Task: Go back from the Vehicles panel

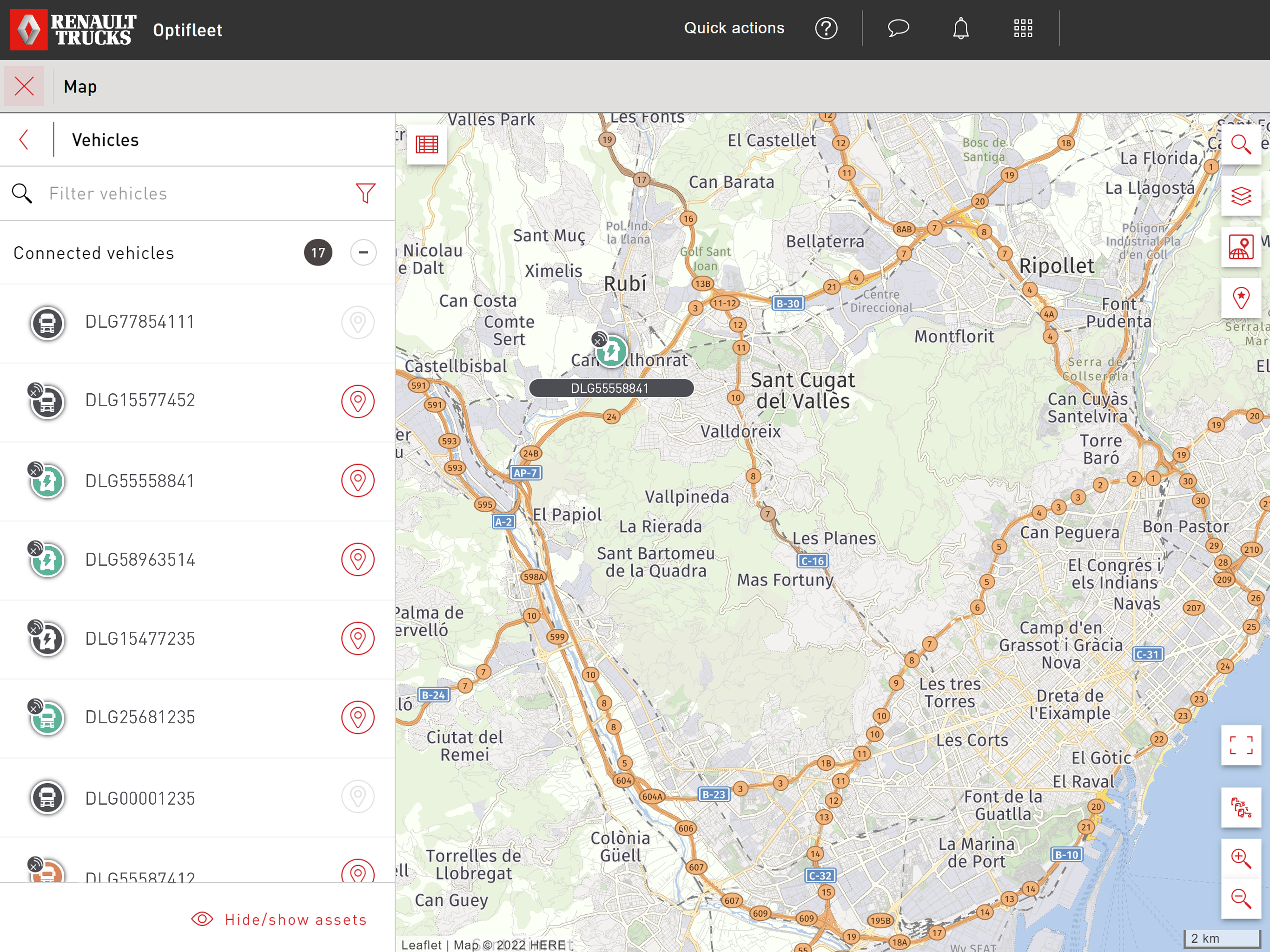Action: pos(24,139)
